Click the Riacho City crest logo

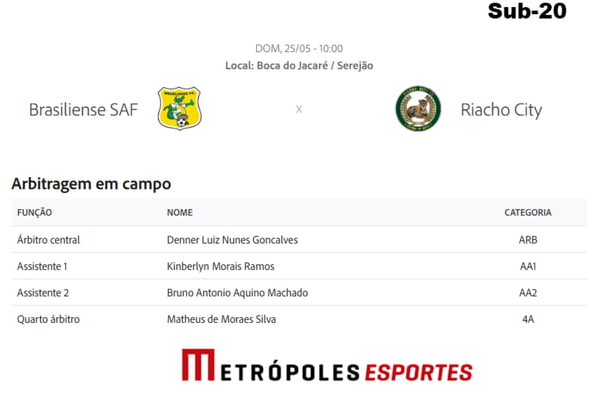418,109
